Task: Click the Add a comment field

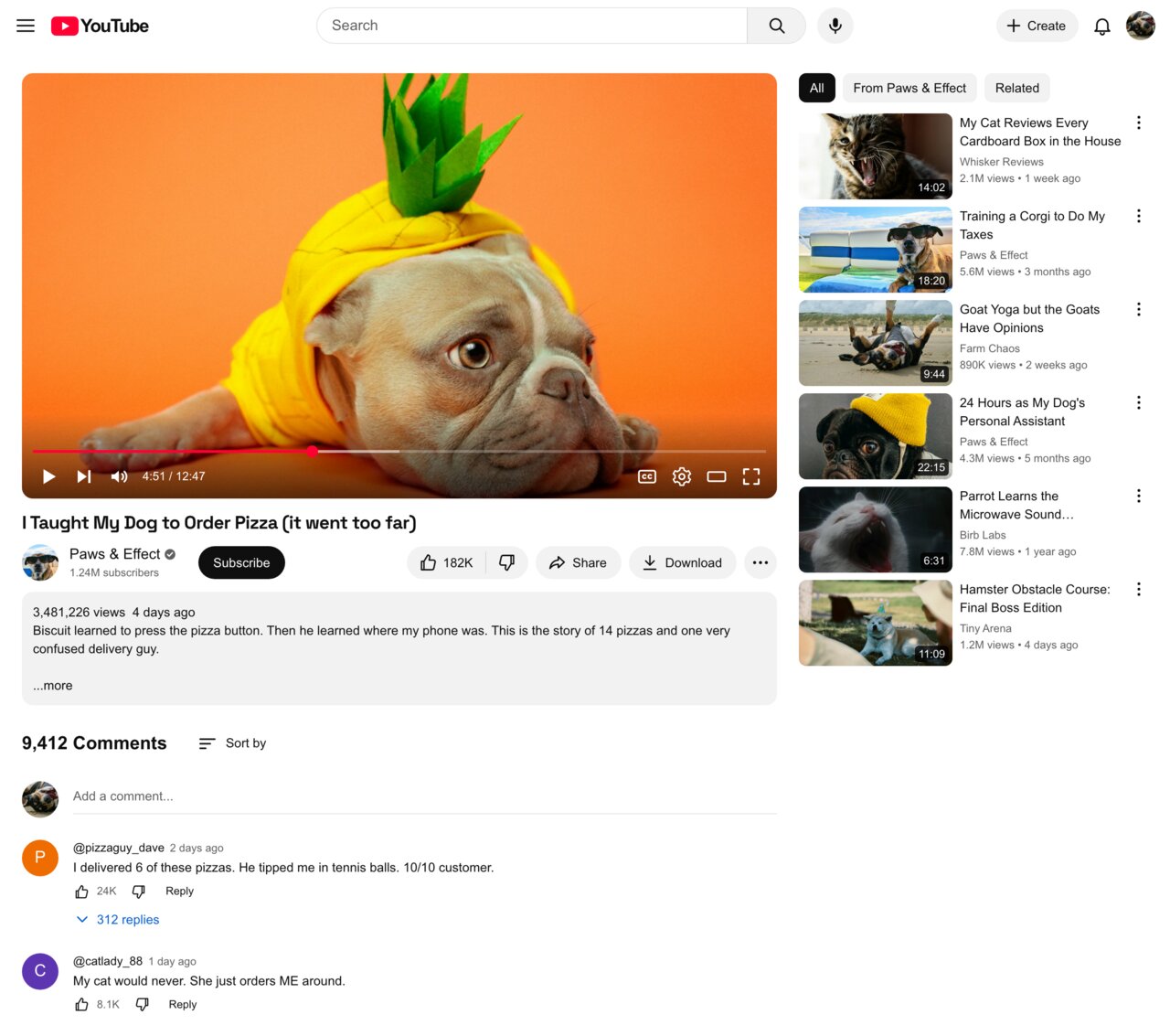Action: tap(425, 796)
